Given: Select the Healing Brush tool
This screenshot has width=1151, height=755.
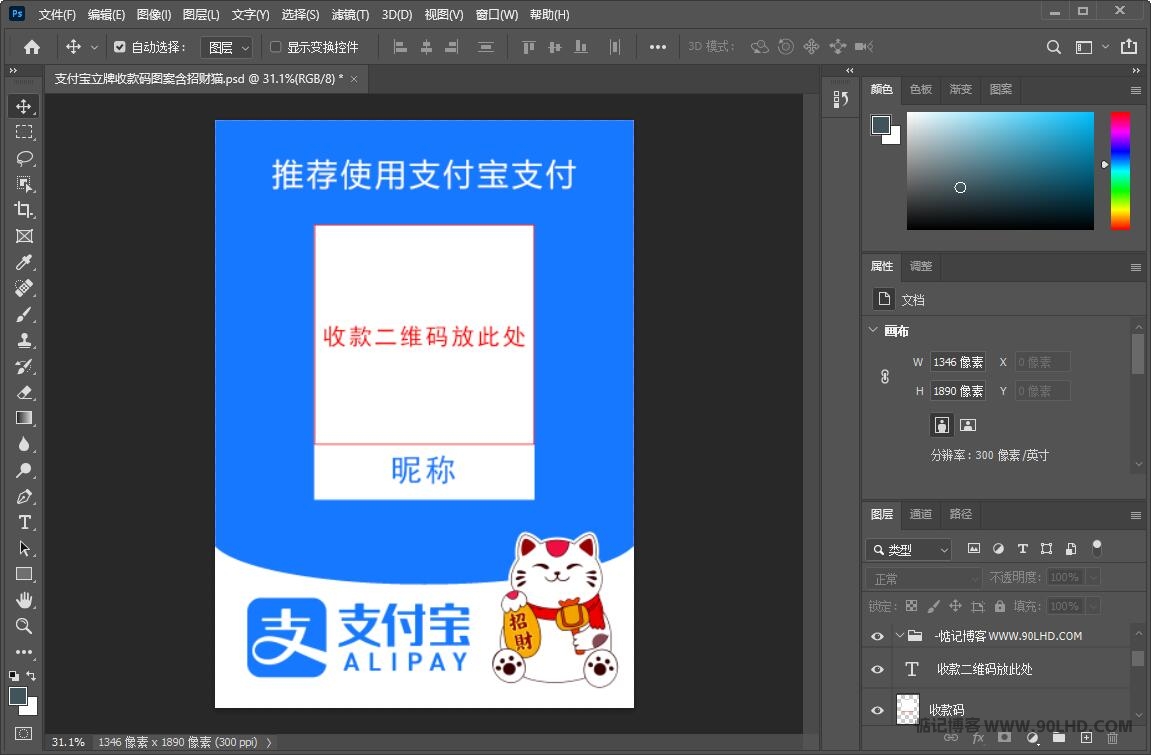Looking at the screenshot, I should pos(23,288).
